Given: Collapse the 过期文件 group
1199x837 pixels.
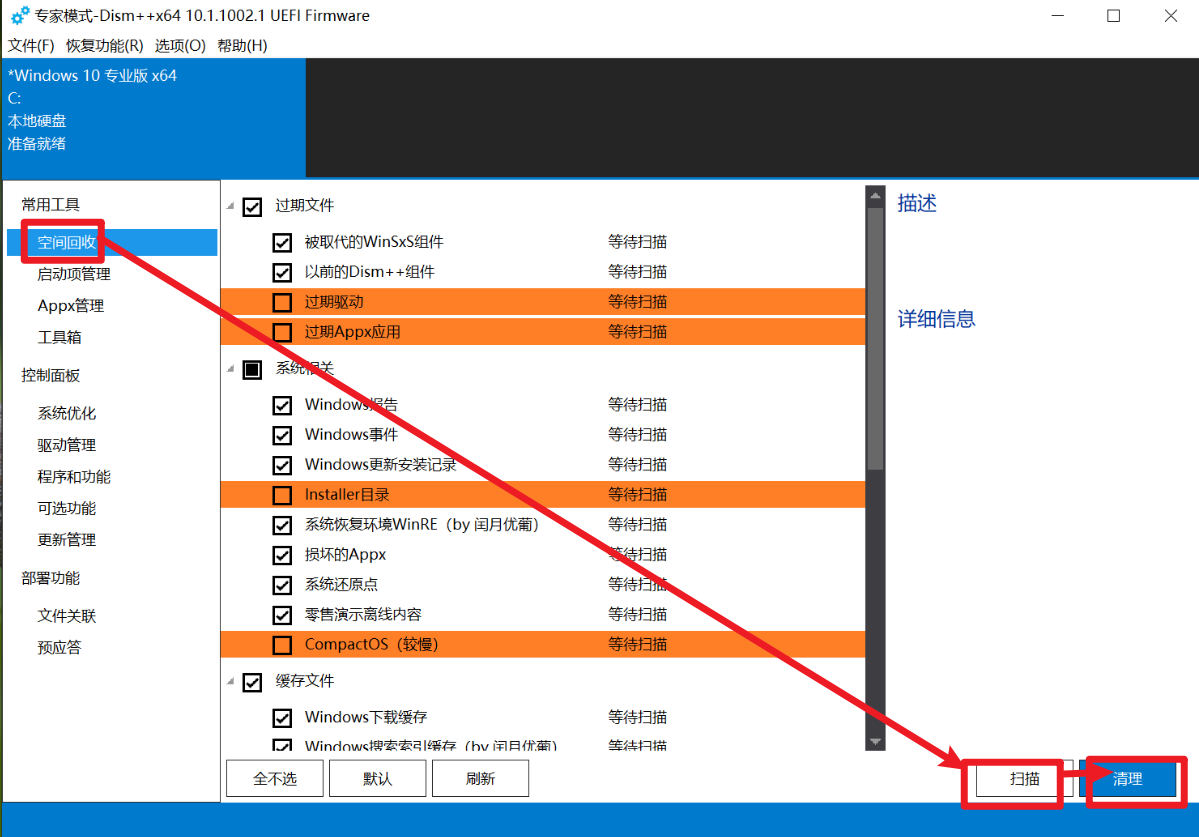Looking at the screenshot, I should tap(230, 206).
